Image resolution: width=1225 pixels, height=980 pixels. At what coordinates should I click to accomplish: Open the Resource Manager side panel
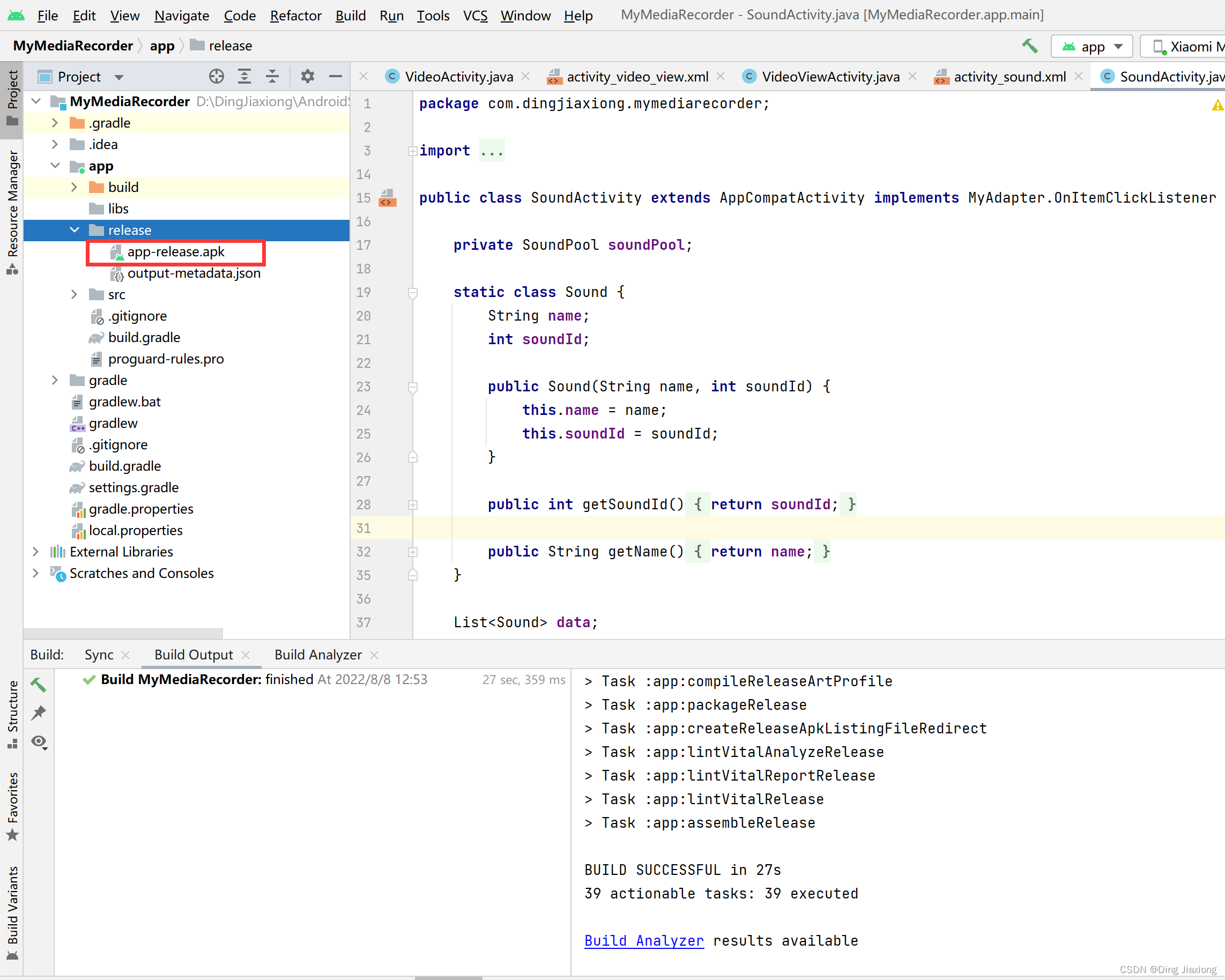(x=12, y=212)
